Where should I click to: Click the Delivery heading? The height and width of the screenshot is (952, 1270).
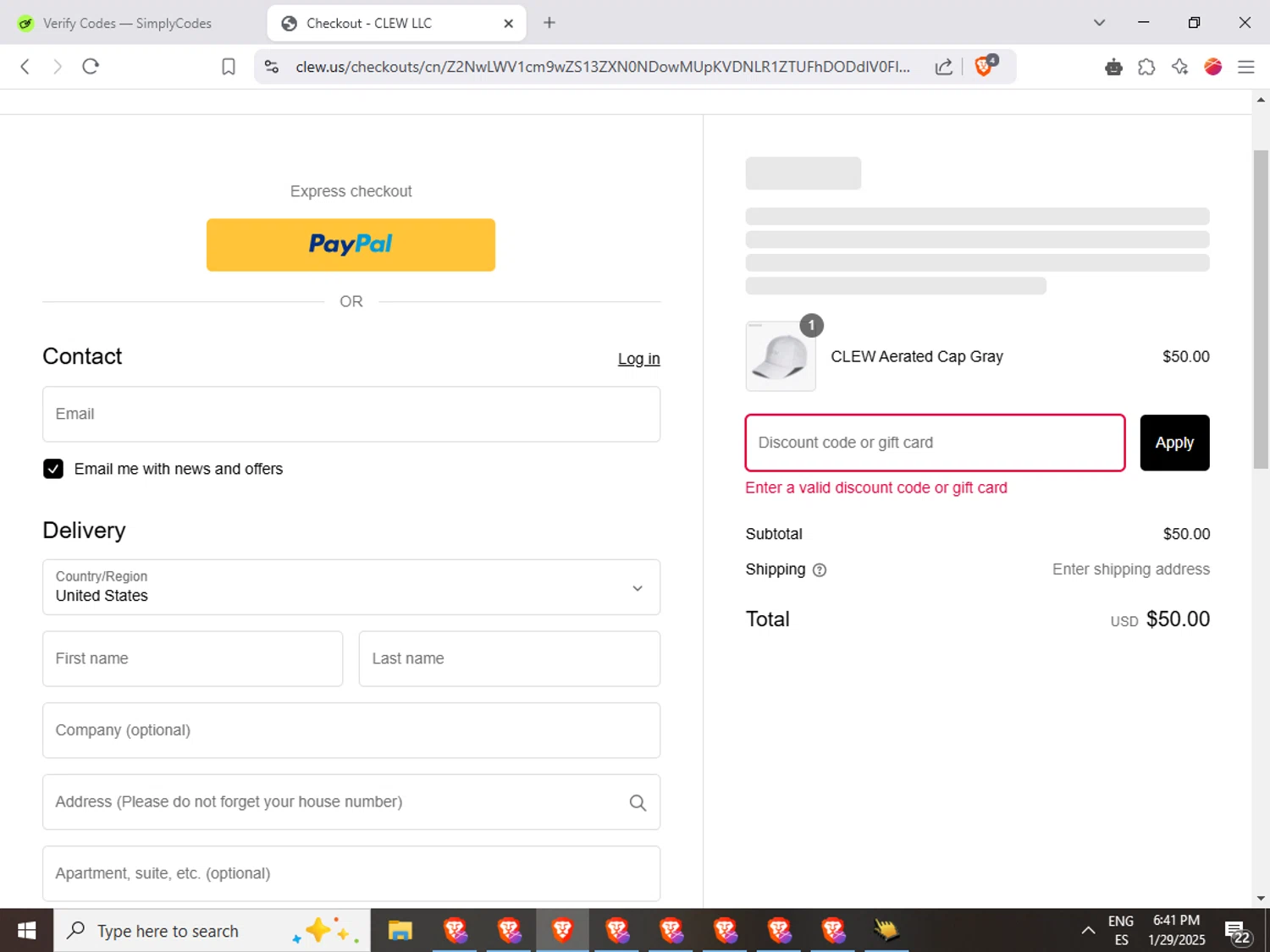click(x=84, y=531)
